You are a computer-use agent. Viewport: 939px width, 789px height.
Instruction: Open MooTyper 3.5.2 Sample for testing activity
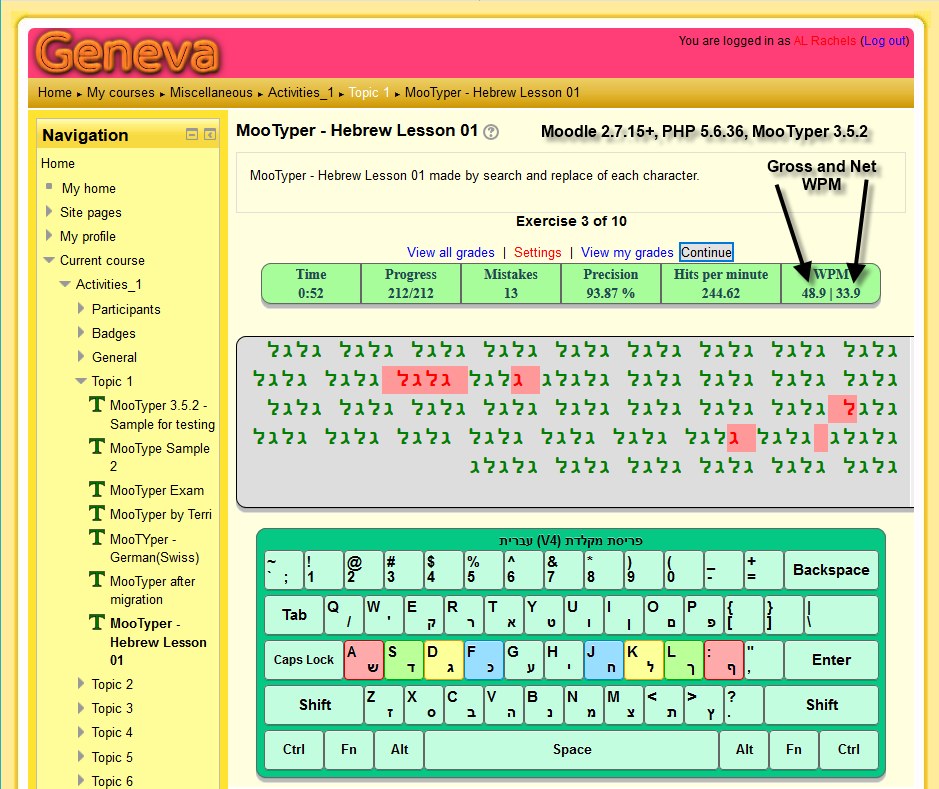tap(162, 414)
